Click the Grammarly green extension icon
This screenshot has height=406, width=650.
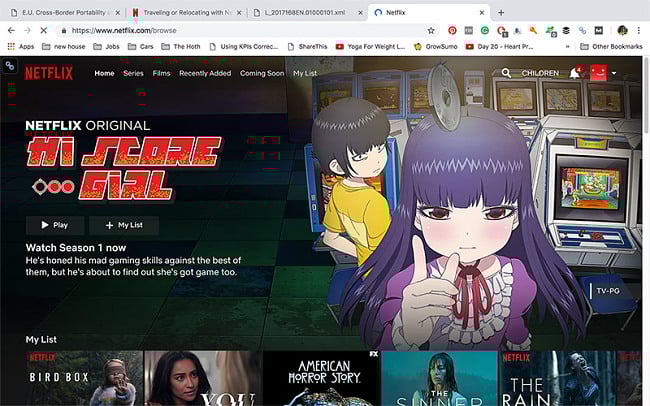point(485,30)
